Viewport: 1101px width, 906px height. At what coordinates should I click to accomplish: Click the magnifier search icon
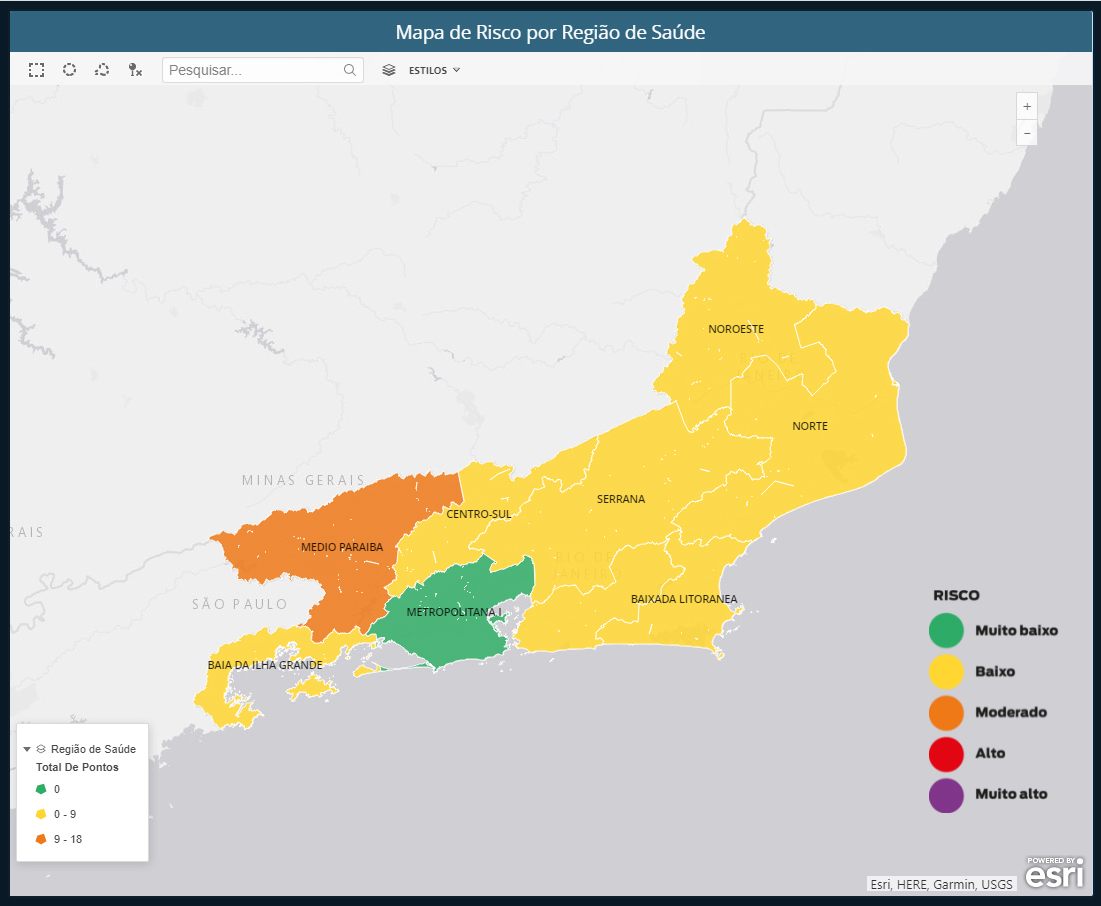click(x=350, y=70)
